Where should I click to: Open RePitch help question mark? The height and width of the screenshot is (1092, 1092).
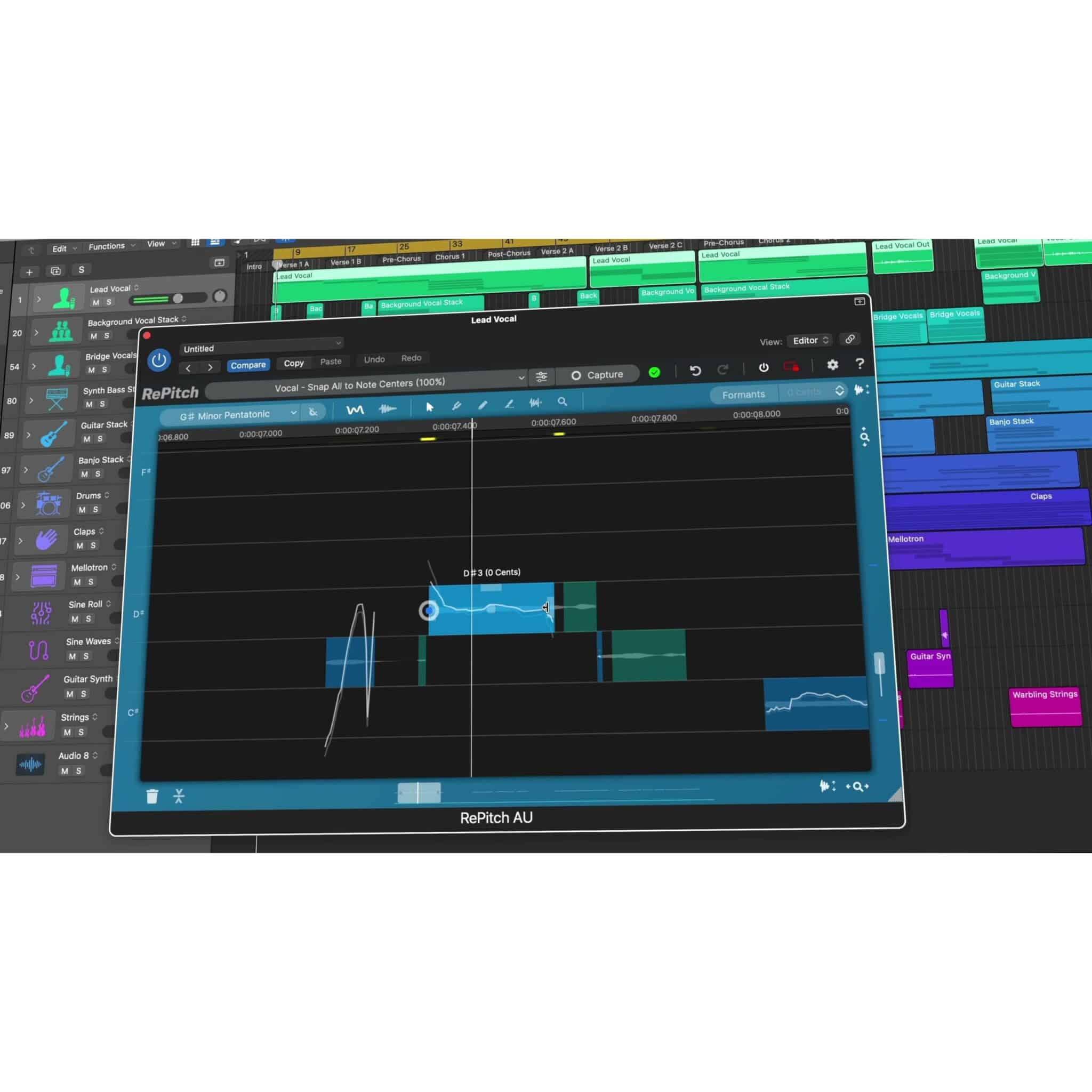point(860,364)
